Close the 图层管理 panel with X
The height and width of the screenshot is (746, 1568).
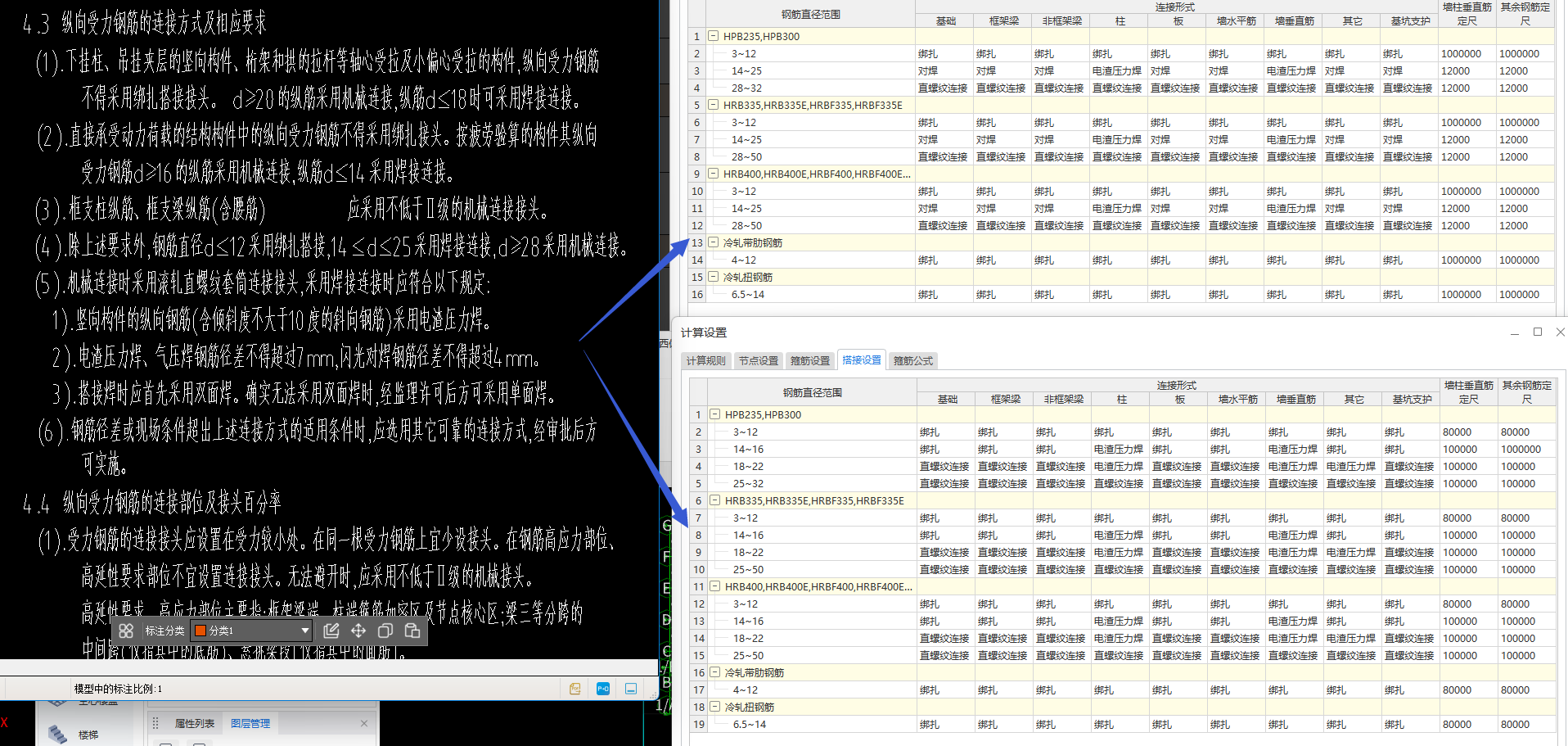point(364,723)
